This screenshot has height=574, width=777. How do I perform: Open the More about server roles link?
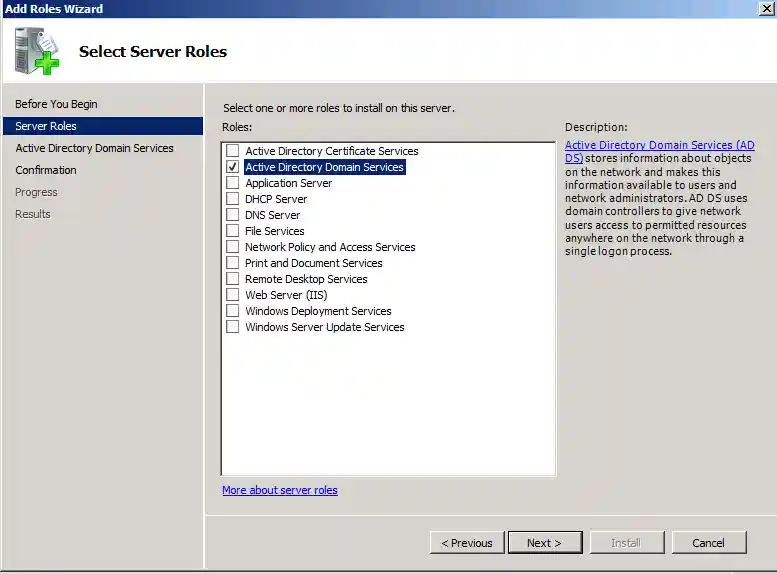coord(279,490)
